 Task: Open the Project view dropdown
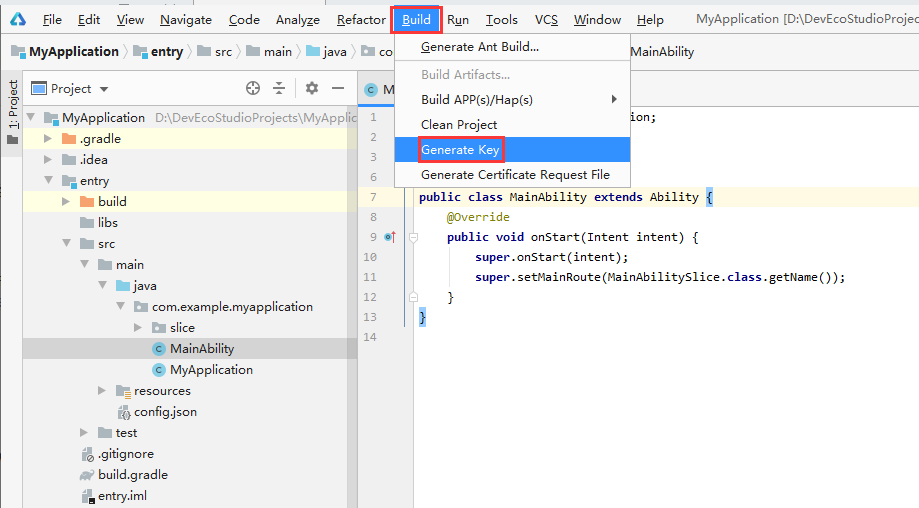pyautogui.click(x=70, y=88)
